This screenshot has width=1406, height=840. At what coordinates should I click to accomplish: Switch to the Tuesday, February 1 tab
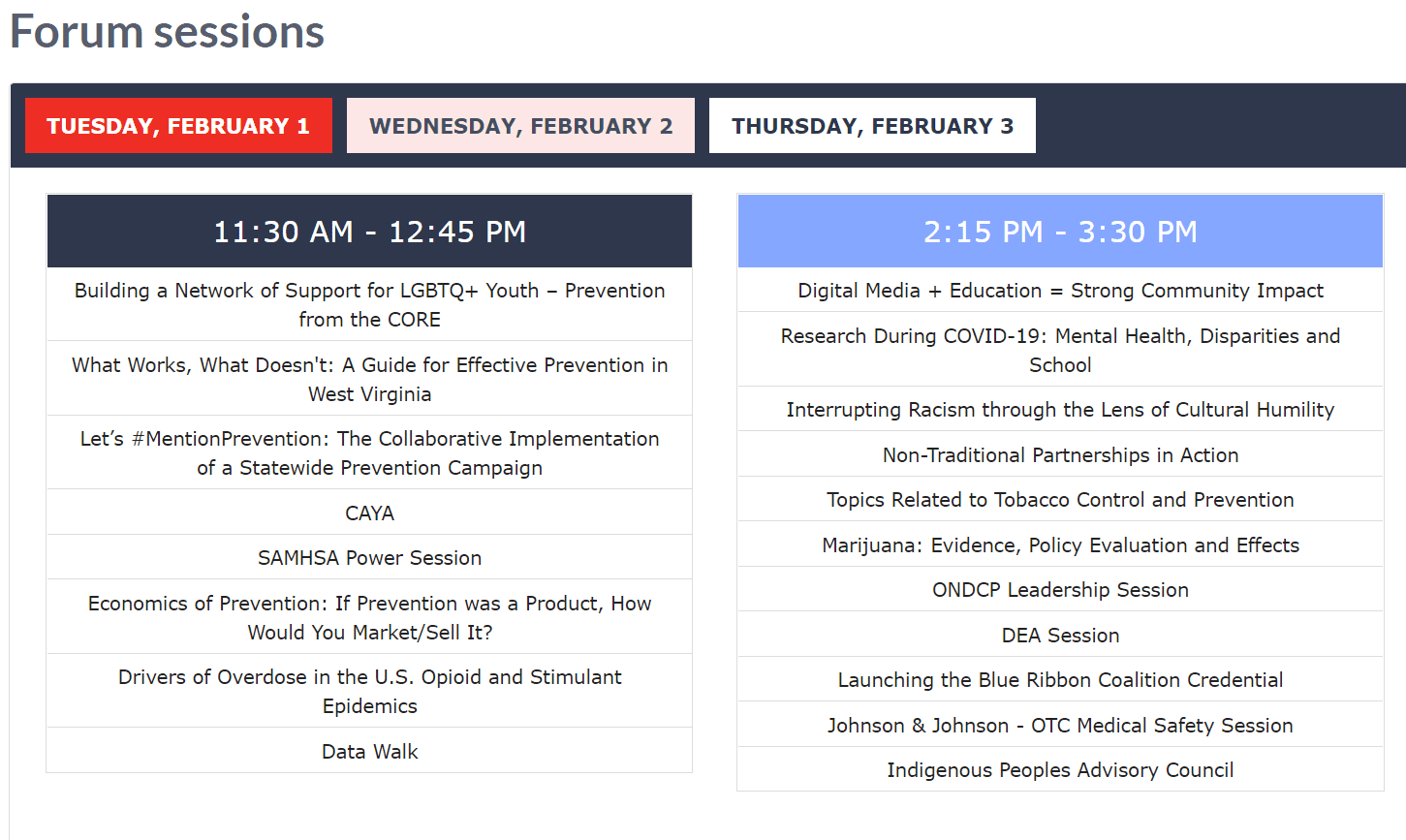click(x=178, y=126)
